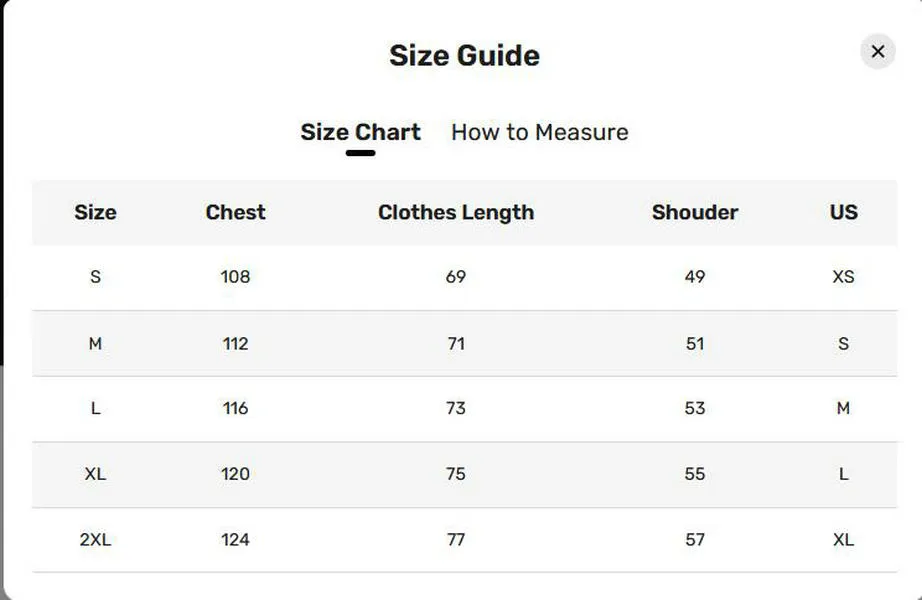Select the Size Chart tab

[x=360, y=132]
